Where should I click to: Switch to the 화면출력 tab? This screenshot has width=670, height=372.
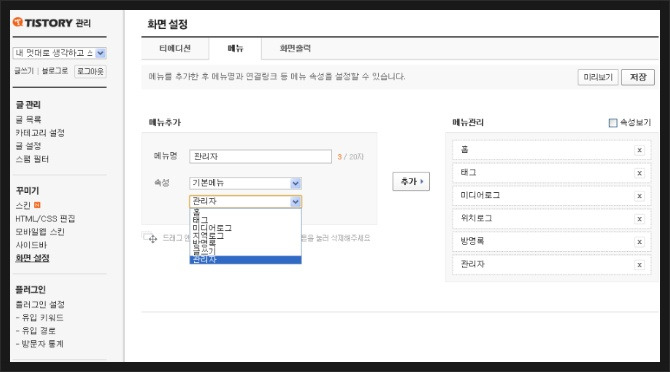click(x=295, y=49)
